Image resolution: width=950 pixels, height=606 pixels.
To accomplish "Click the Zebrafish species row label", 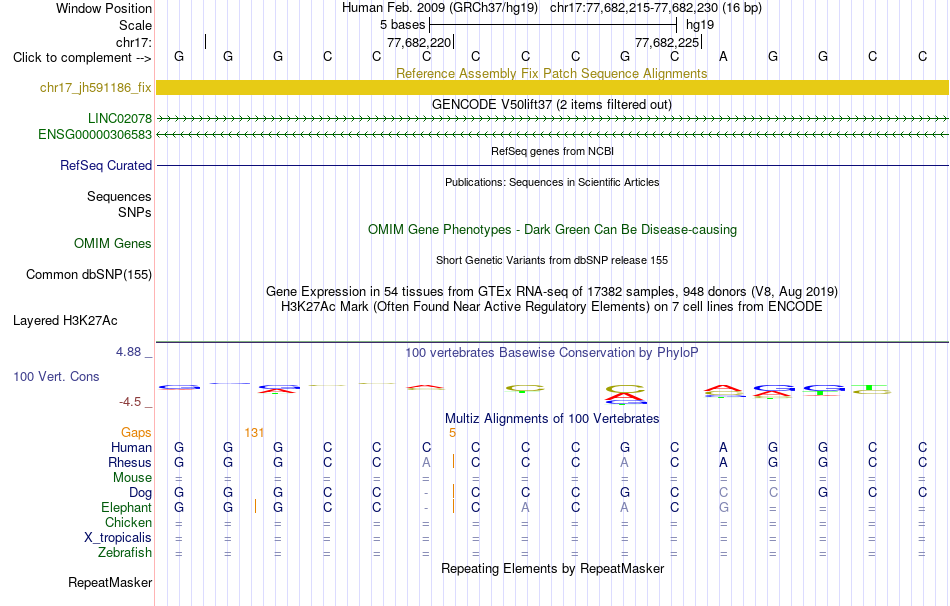I will click(125, 553).
